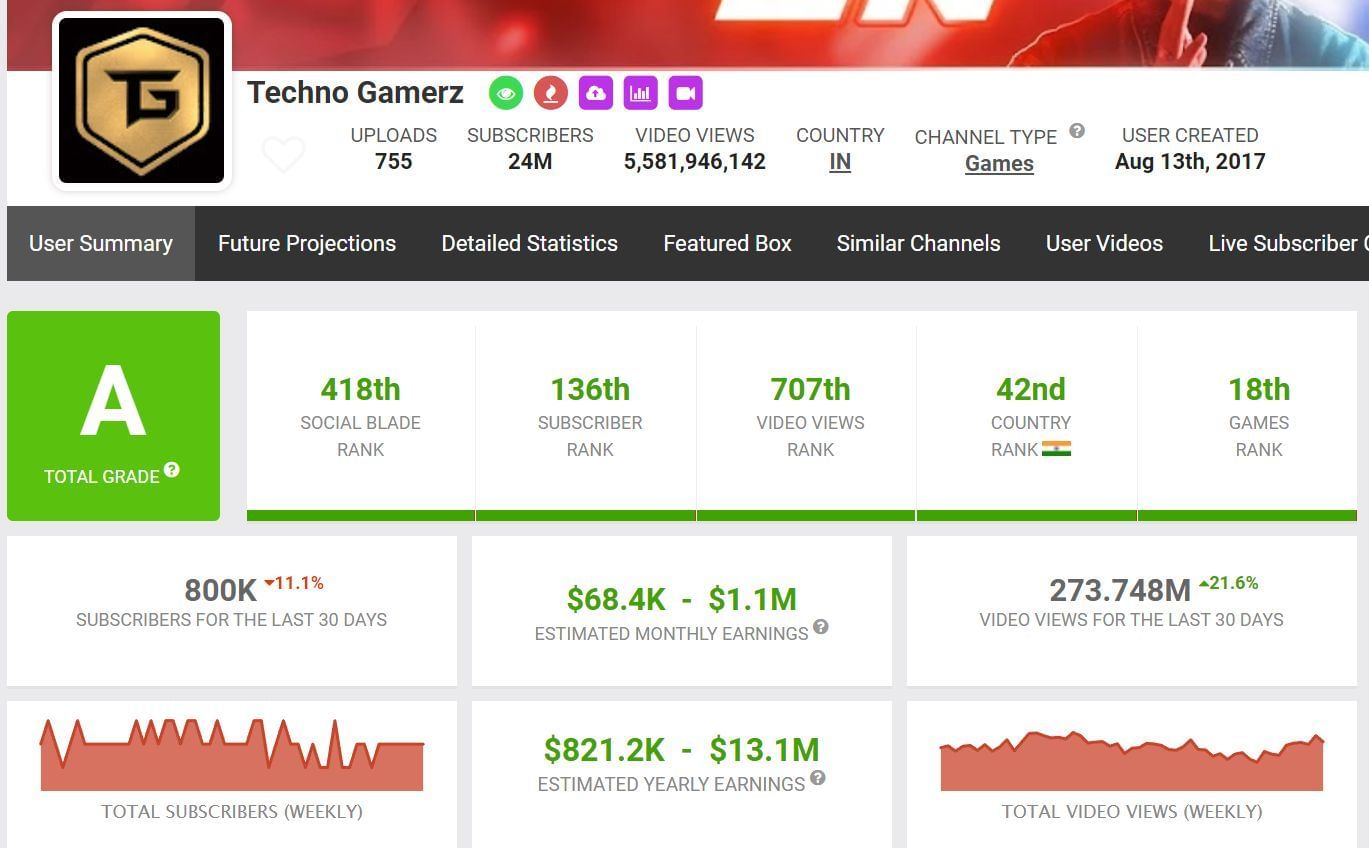Select the Featured Box tab

point(727,244)
